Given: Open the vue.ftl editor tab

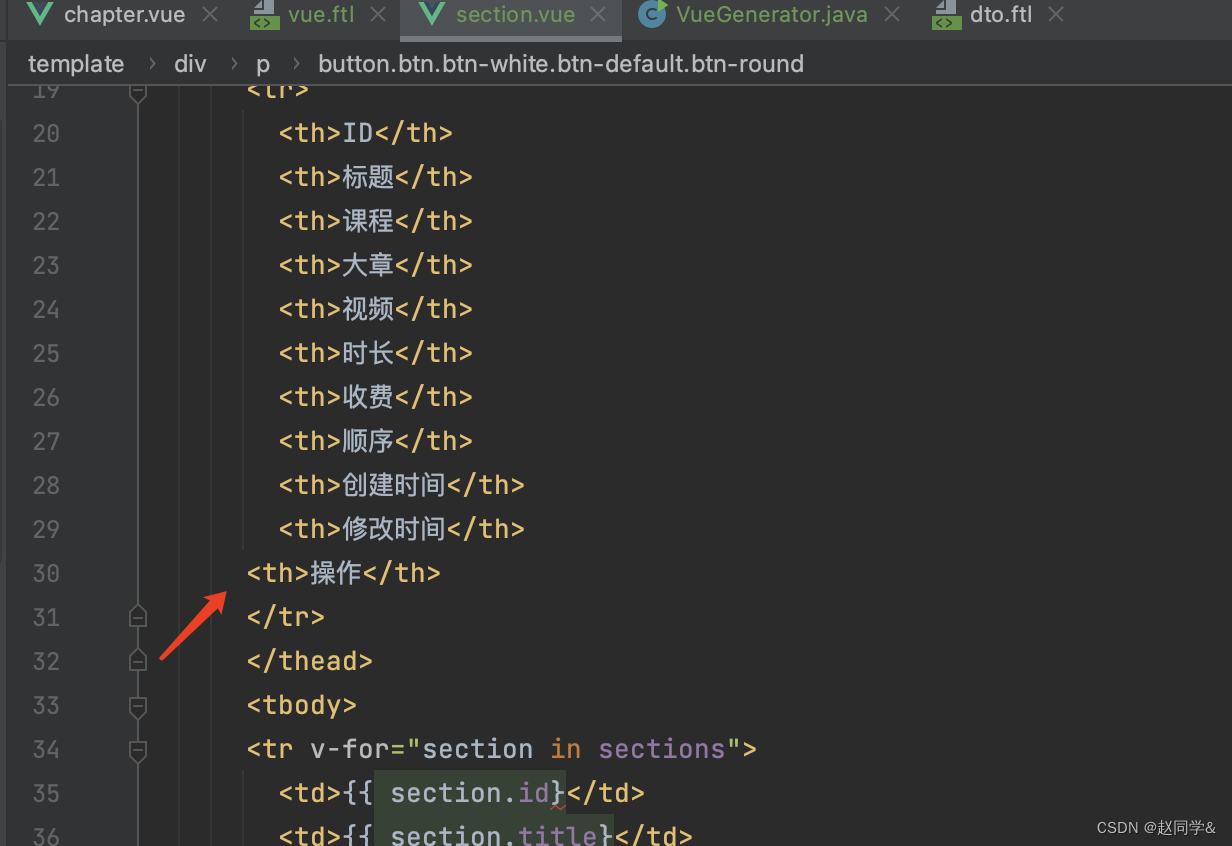Looking at the screenshot, I should pos(321,15).
